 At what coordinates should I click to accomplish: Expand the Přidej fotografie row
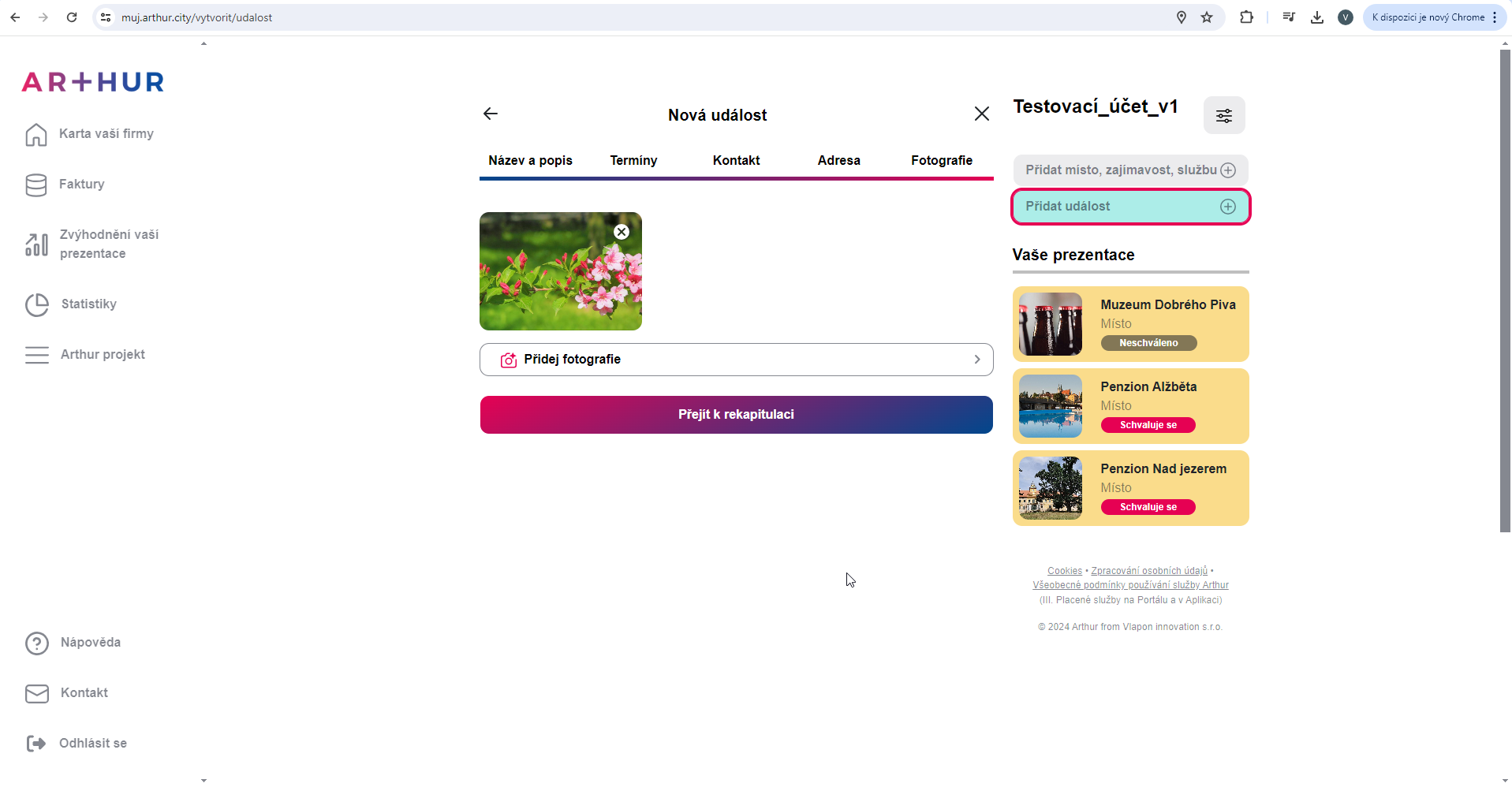coord(736,360)
